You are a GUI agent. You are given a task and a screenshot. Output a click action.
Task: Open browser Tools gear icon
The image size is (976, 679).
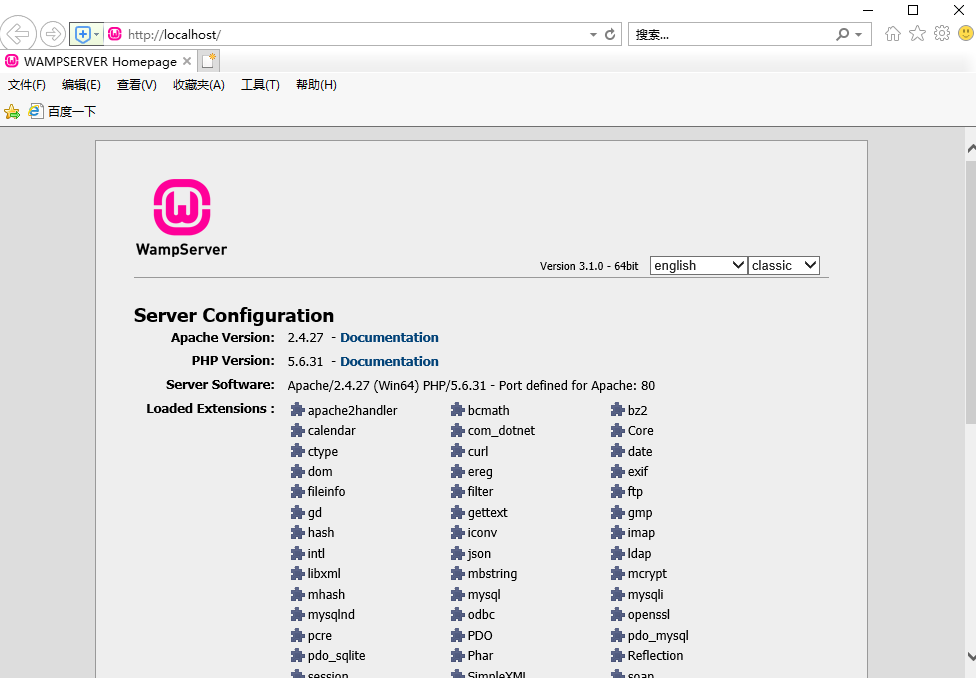[942, 34]
